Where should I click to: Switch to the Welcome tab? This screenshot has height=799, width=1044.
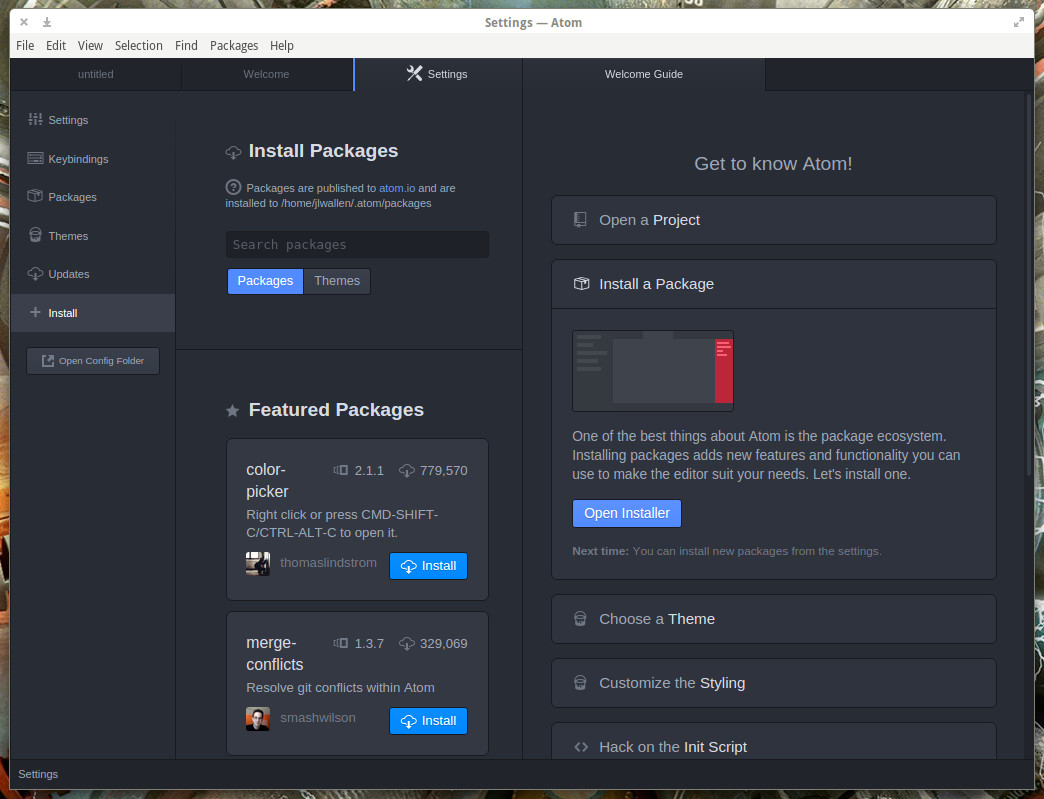click(266, 74)
